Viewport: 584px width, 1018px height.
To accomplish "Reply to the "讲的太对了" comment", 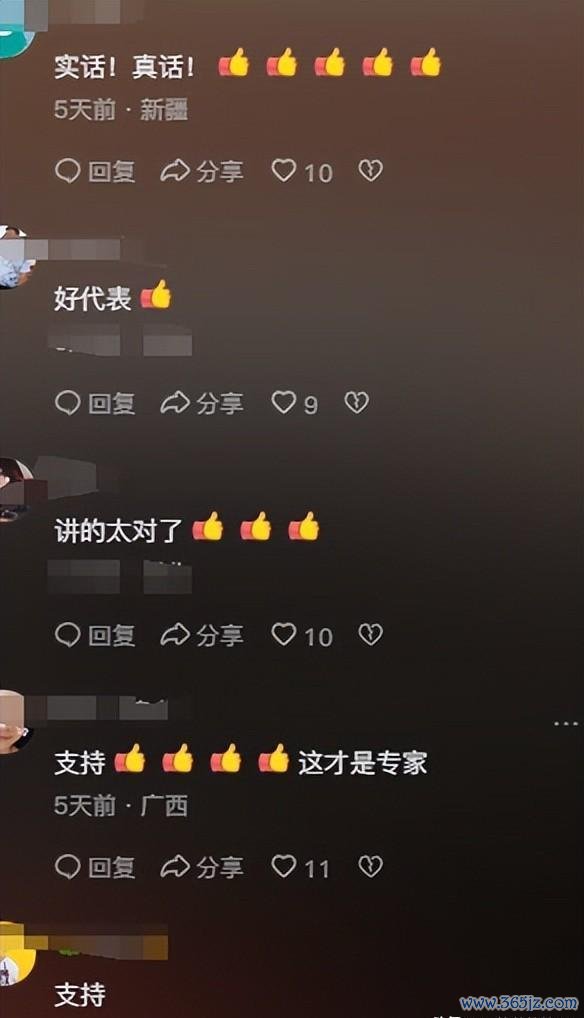I will coord(95,635).
